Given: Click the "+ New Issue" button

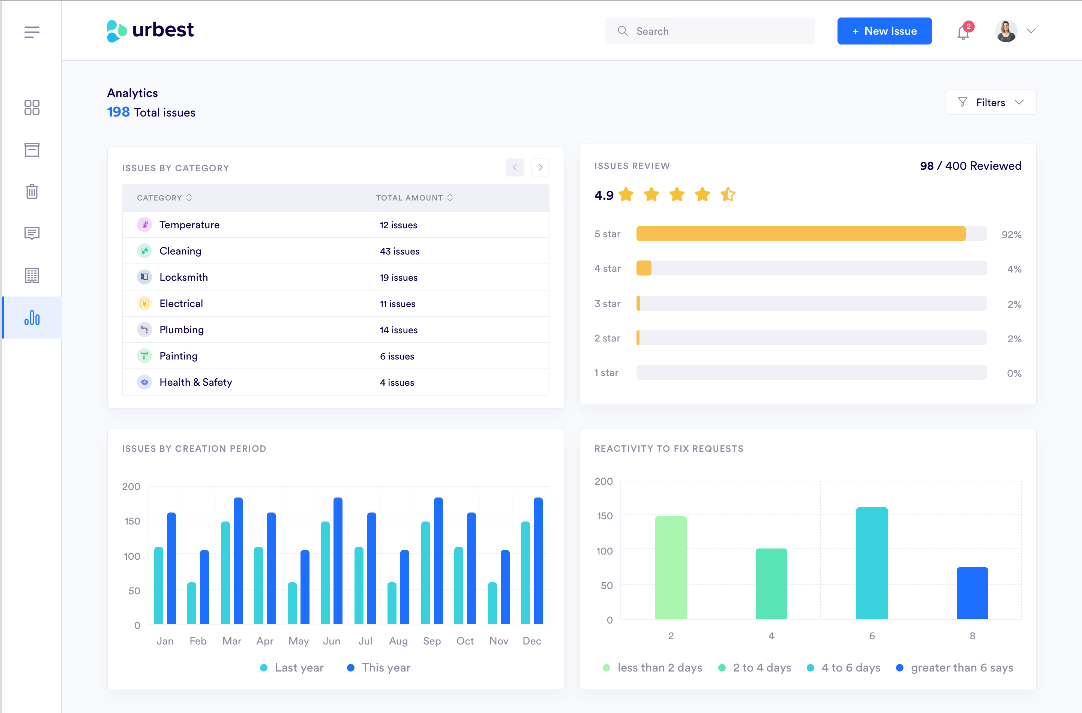Looking at the screenshot, I should click(x=884, y=31).
